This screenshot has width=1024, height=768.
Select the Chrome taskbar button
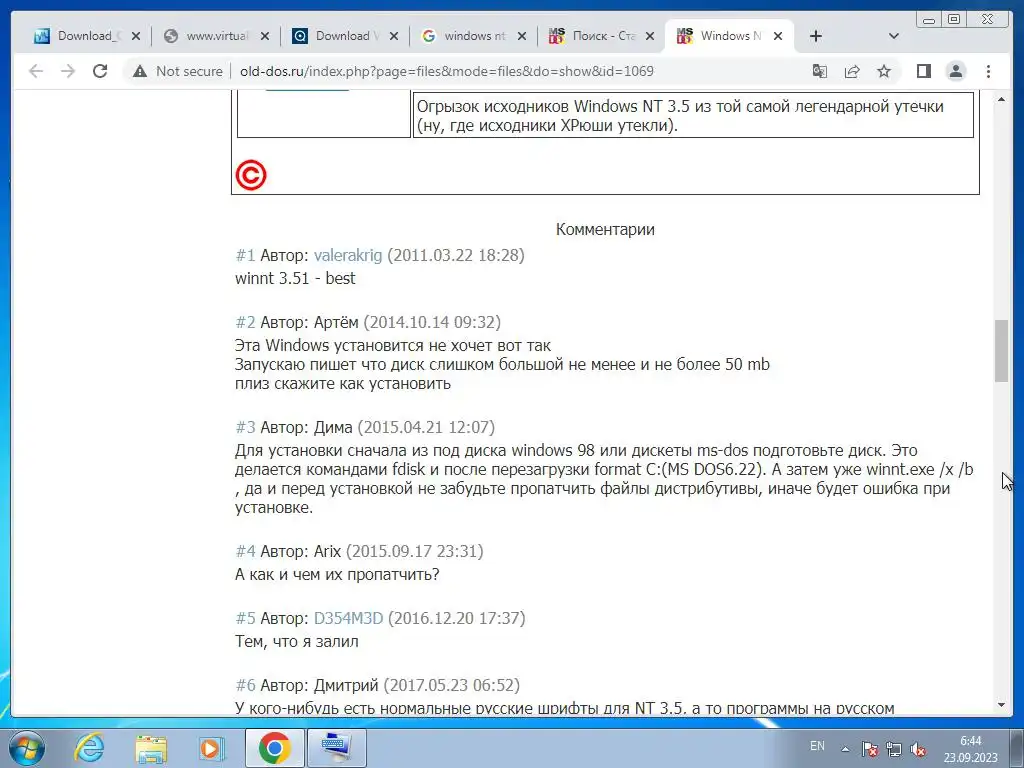[x=274, y=748]
